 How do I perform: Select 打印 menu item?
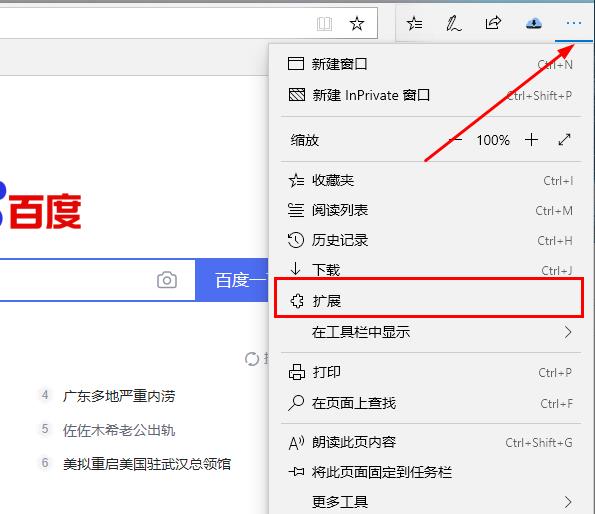(431, 372)
